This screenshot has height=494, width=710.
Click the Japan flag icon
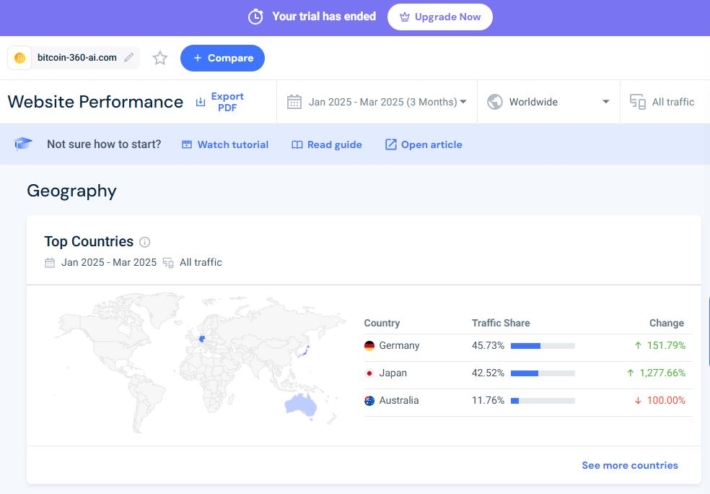(x=369, y=373)
